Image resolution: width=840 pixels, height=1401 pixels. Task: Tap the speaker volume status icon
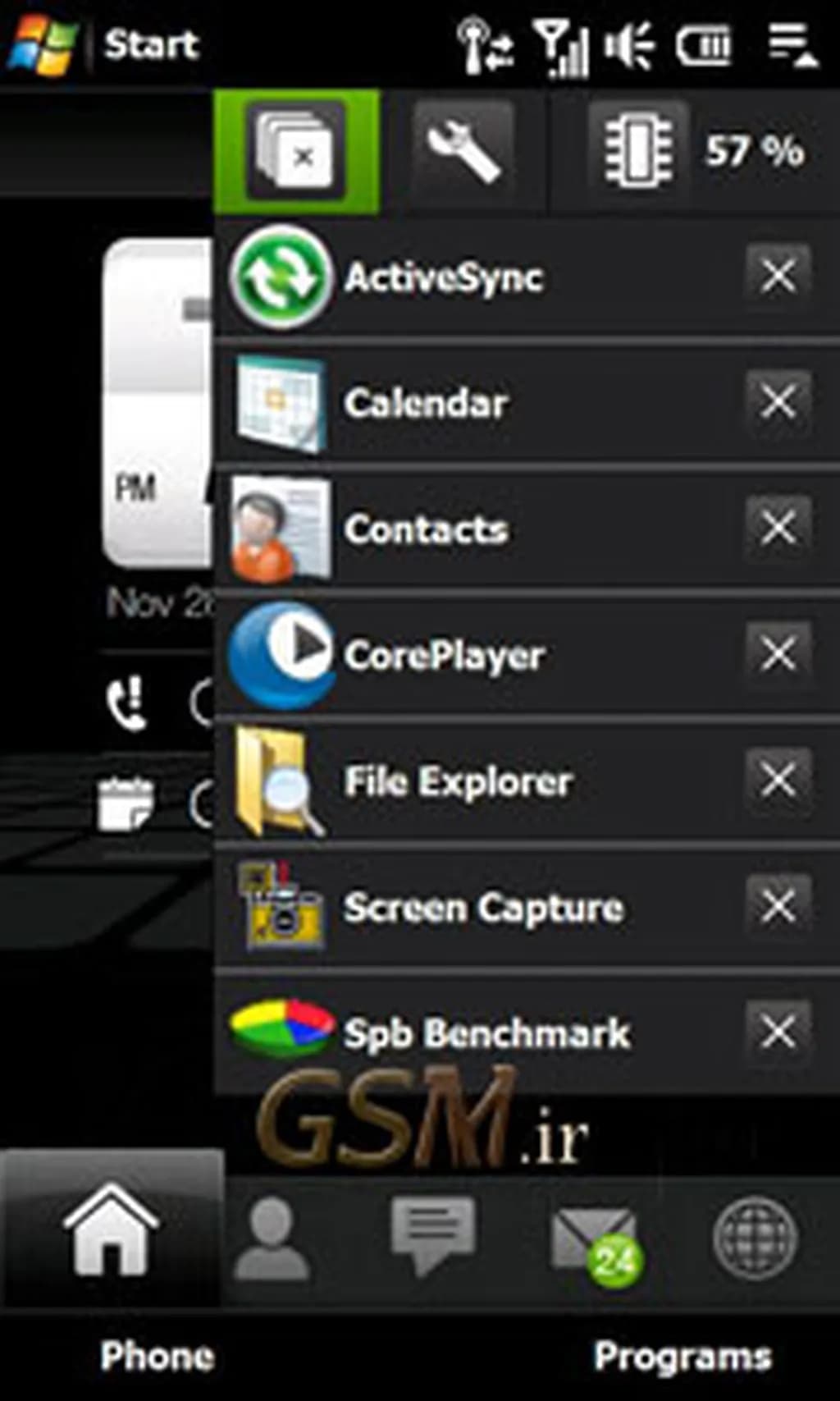point(628,44)
